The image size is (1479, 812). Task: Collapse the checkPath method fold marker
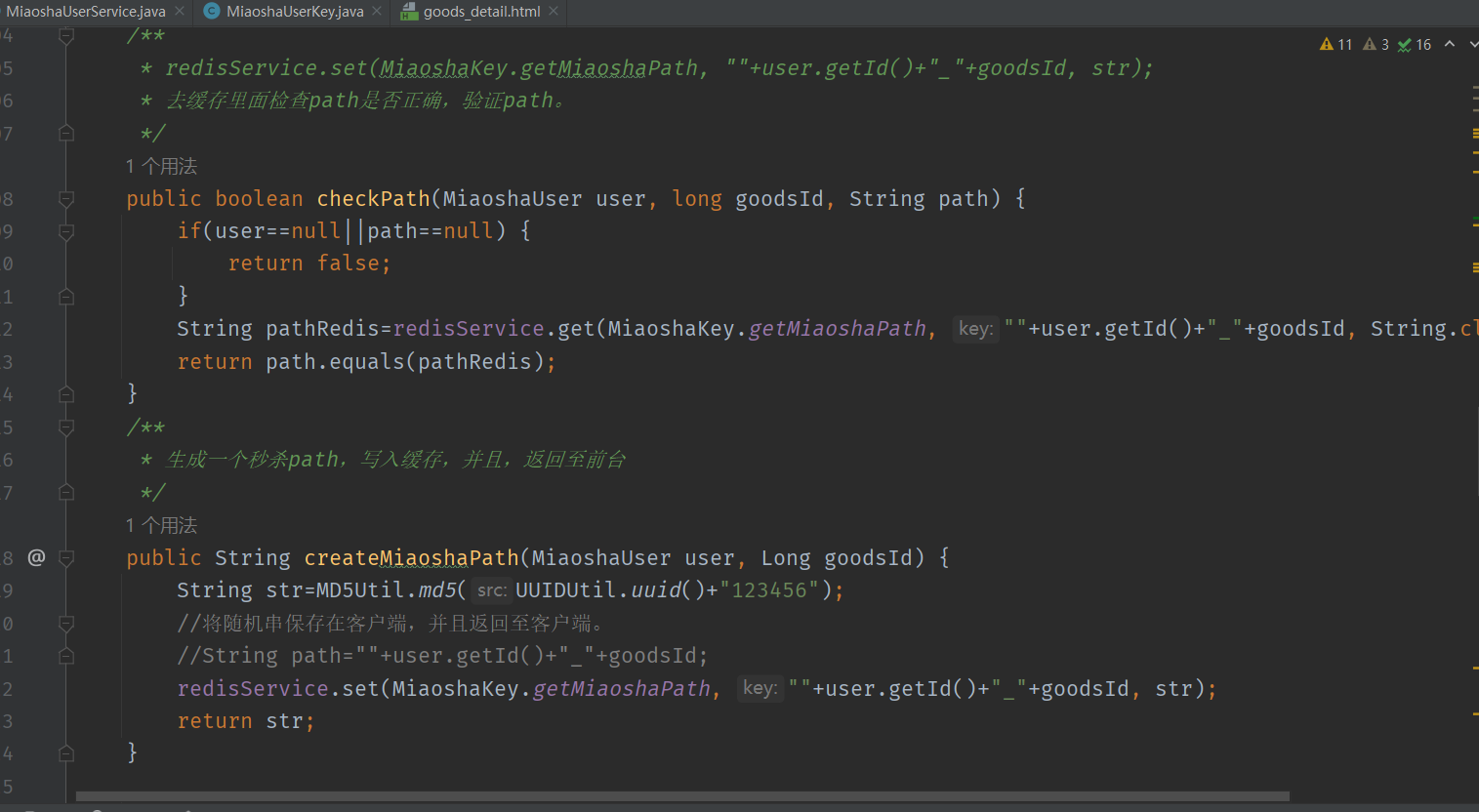[66, 199]
